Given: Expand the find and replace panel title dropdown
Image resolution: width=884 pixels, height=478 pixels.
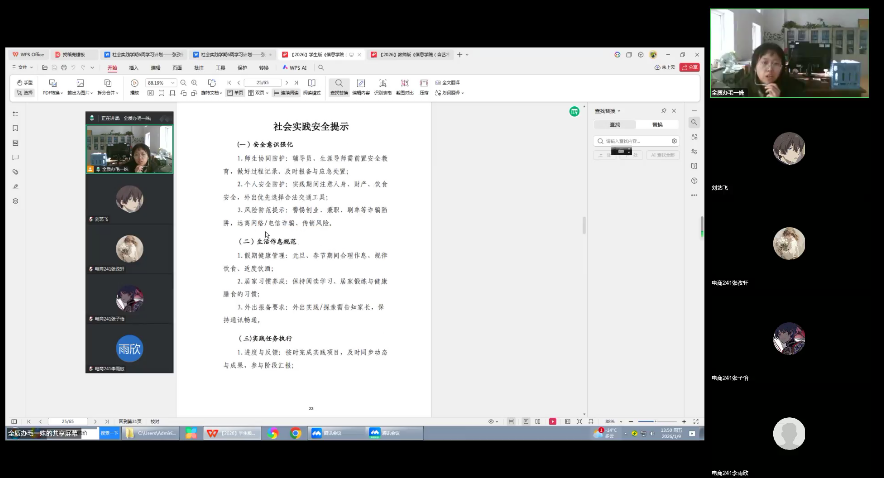Looking at the screenshot, I should point(619,110).
